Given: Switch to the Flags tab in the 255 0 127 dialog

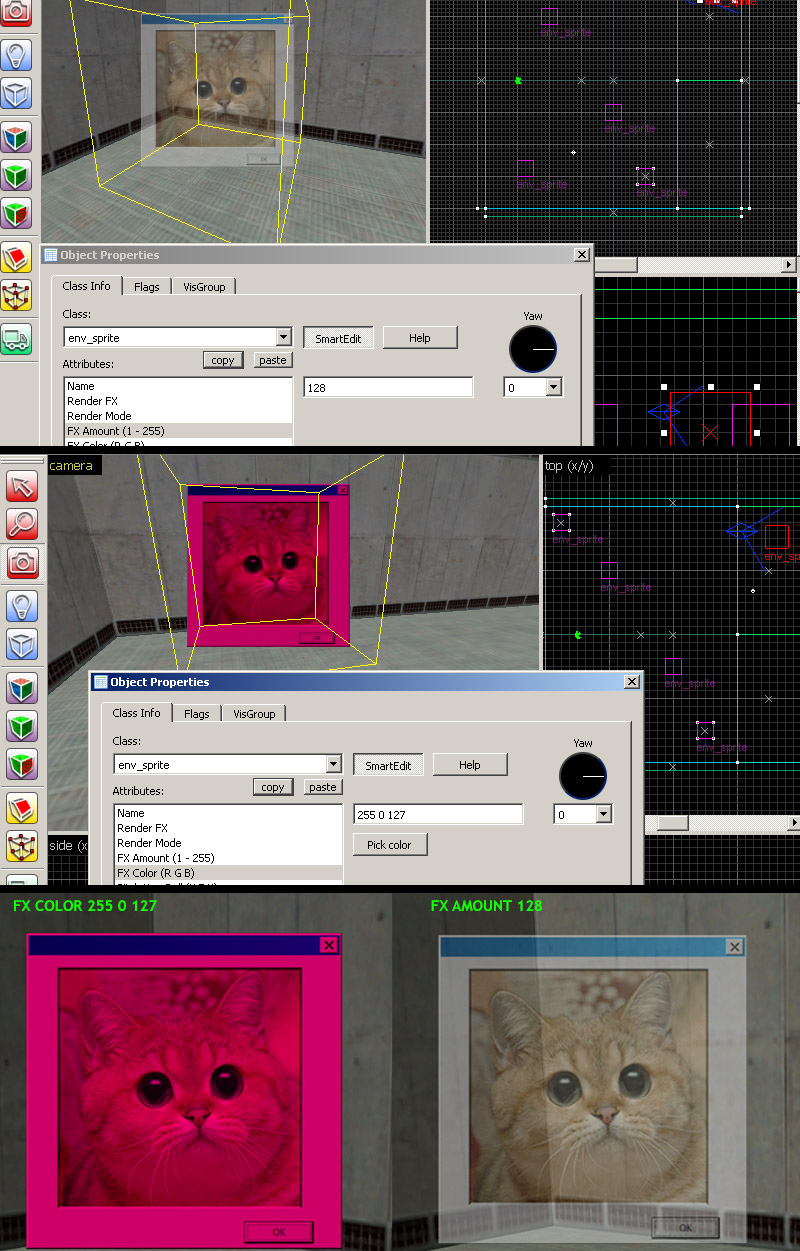Looking at the screenshot, I should 197,714.
